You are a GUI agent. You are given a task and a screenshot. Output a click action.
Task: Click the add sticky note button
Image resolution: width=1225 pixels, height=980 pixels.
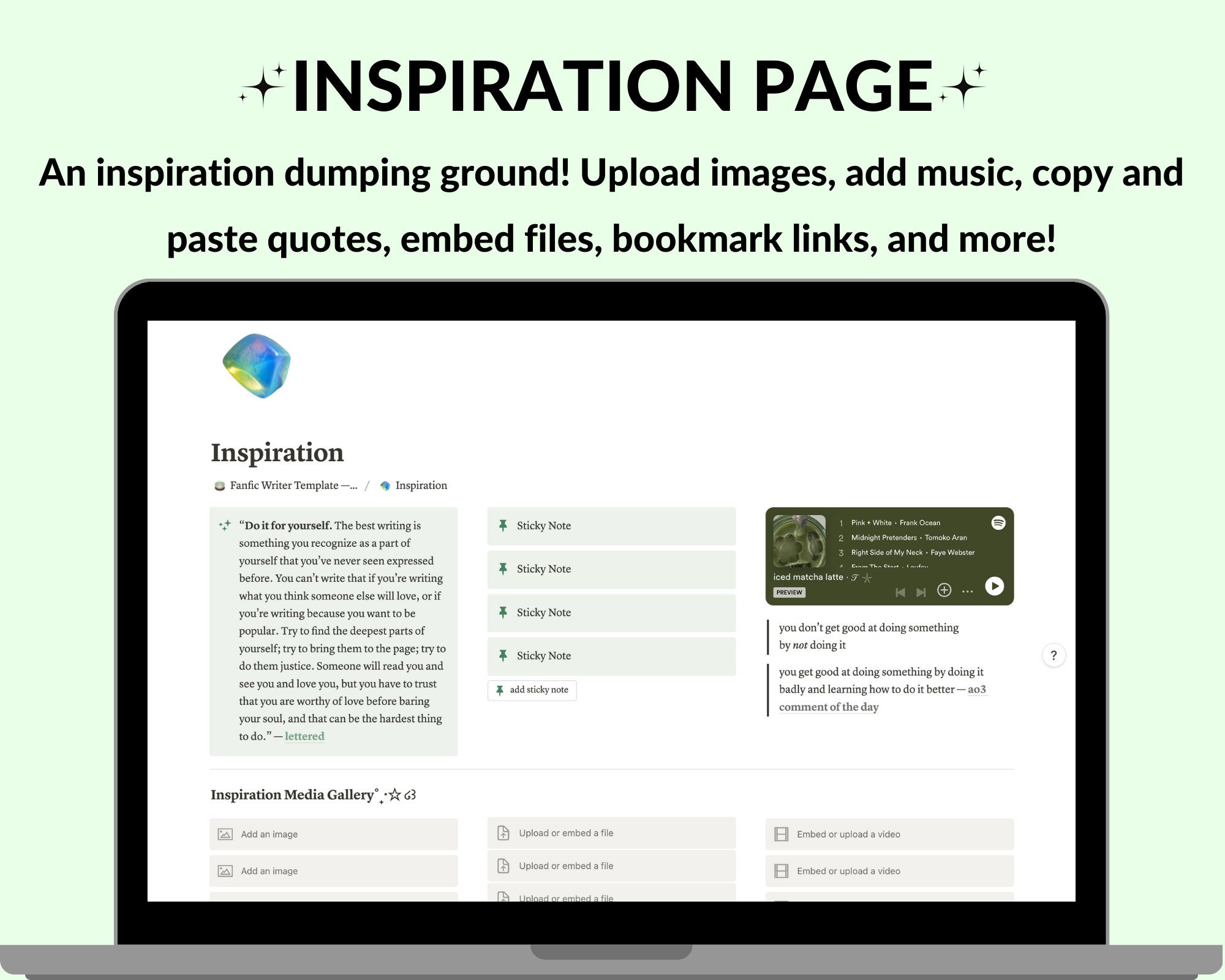point(532,690)
